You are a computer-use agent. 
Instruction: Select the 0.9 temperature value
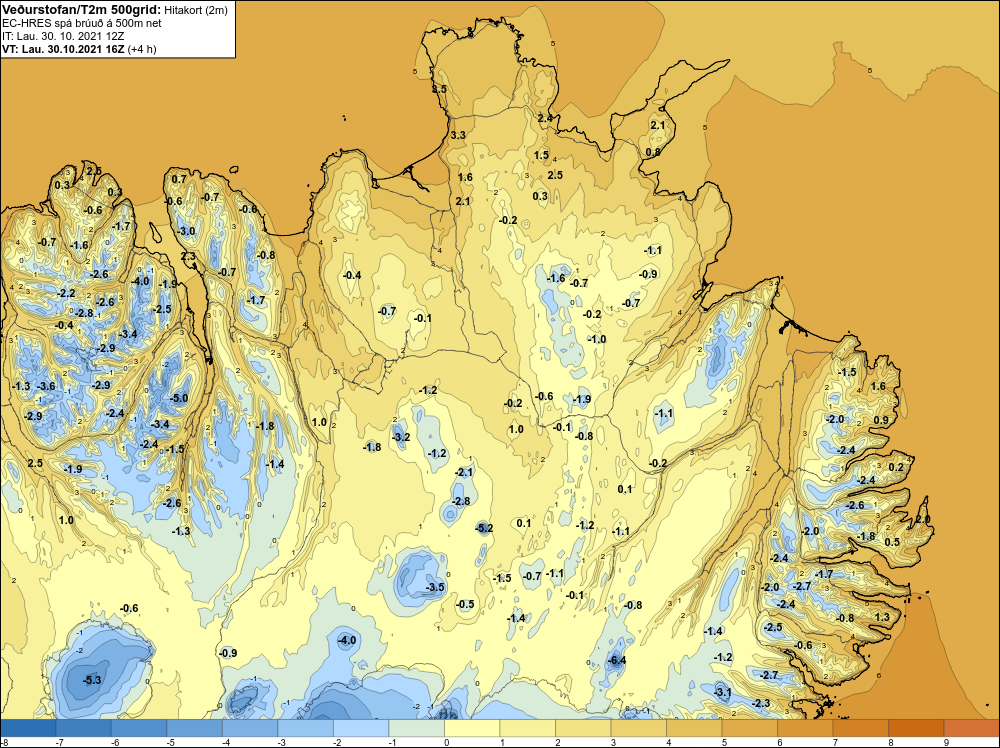click(881, 420)
